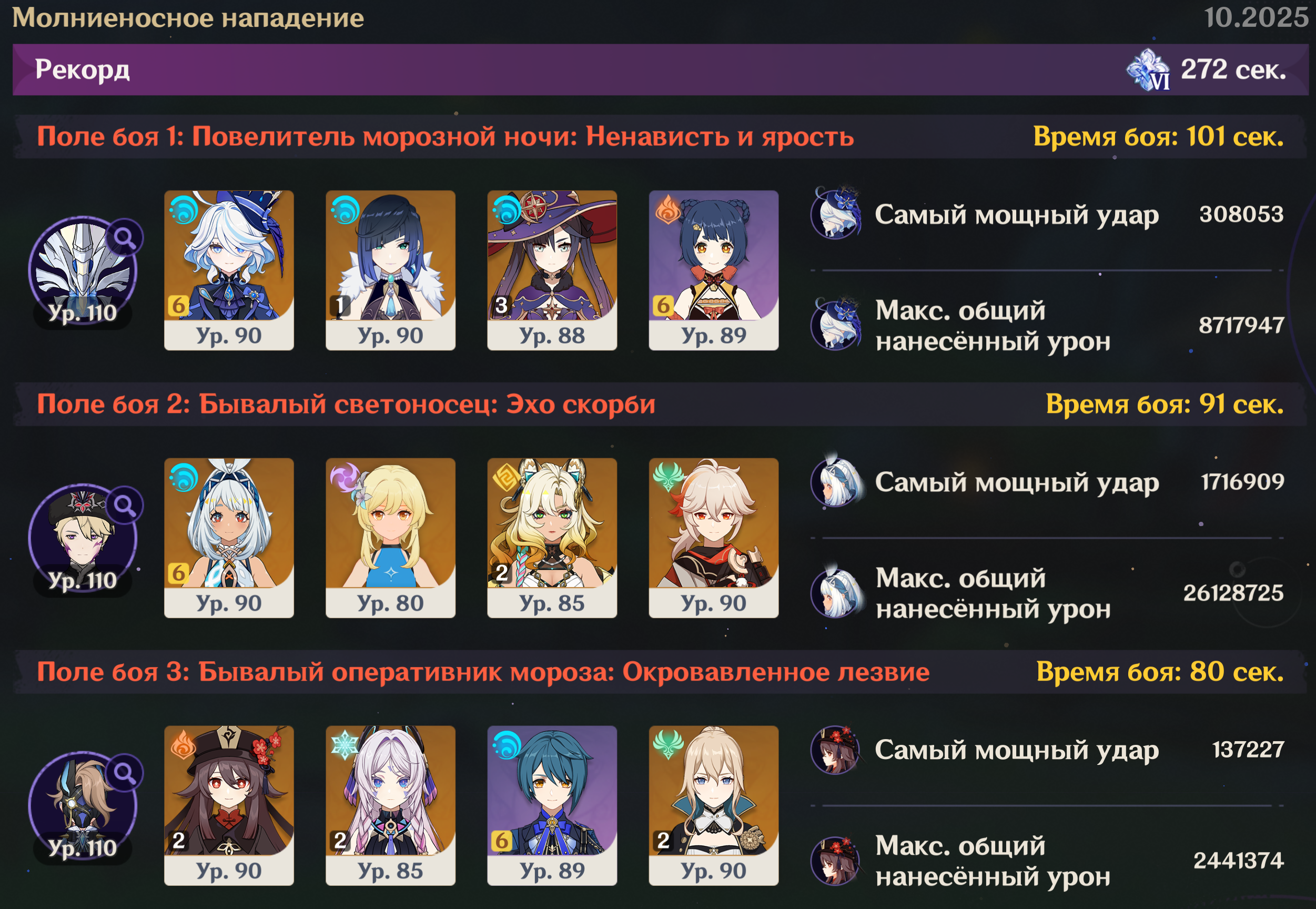Screen dimensions: 1316x909
Task: Open magnifier on battlefield 3 boss icon
Action: (x=125, y=772)
